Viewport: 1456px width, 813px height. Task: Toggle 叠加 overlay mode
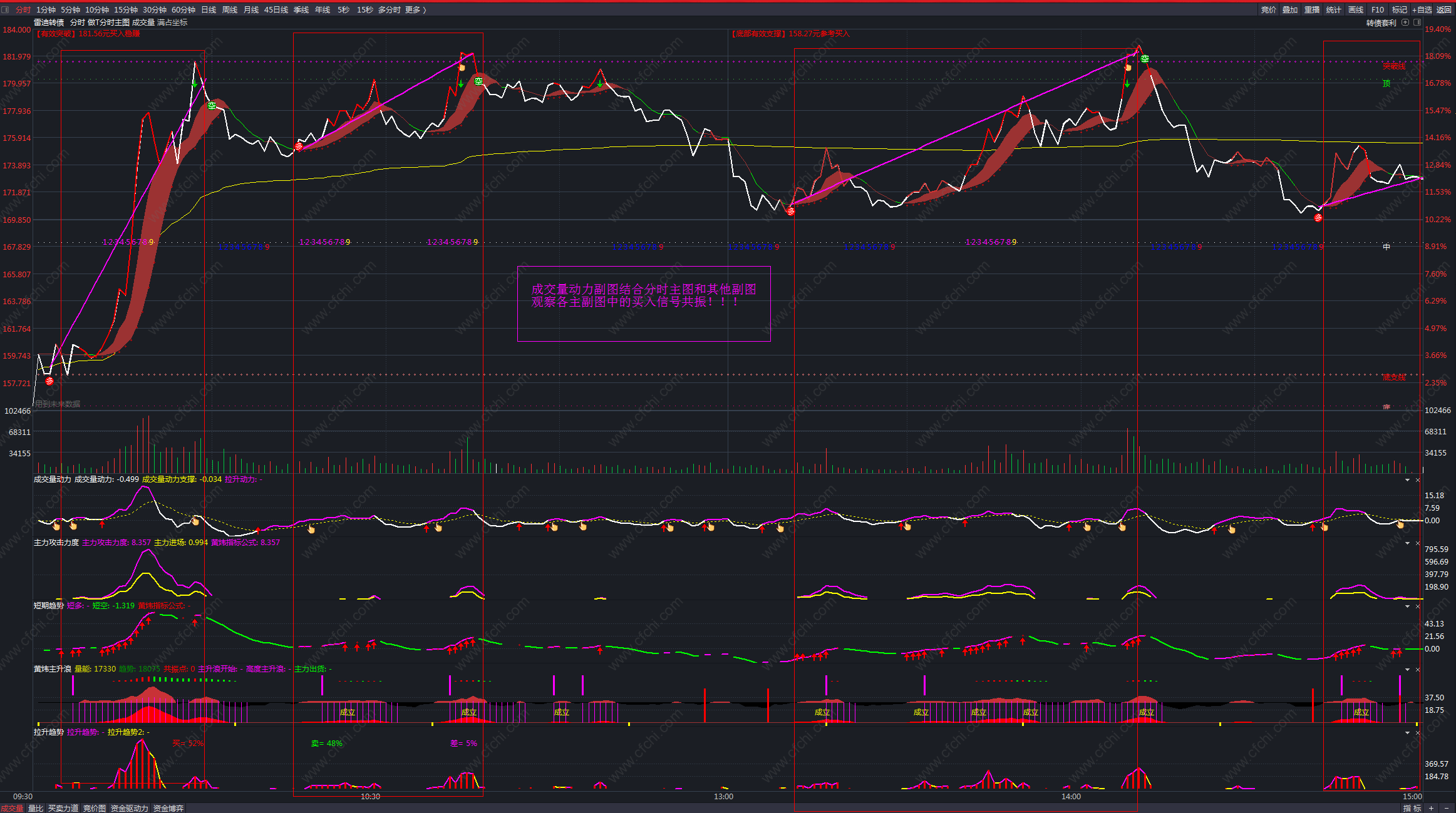pos(1290,10)
